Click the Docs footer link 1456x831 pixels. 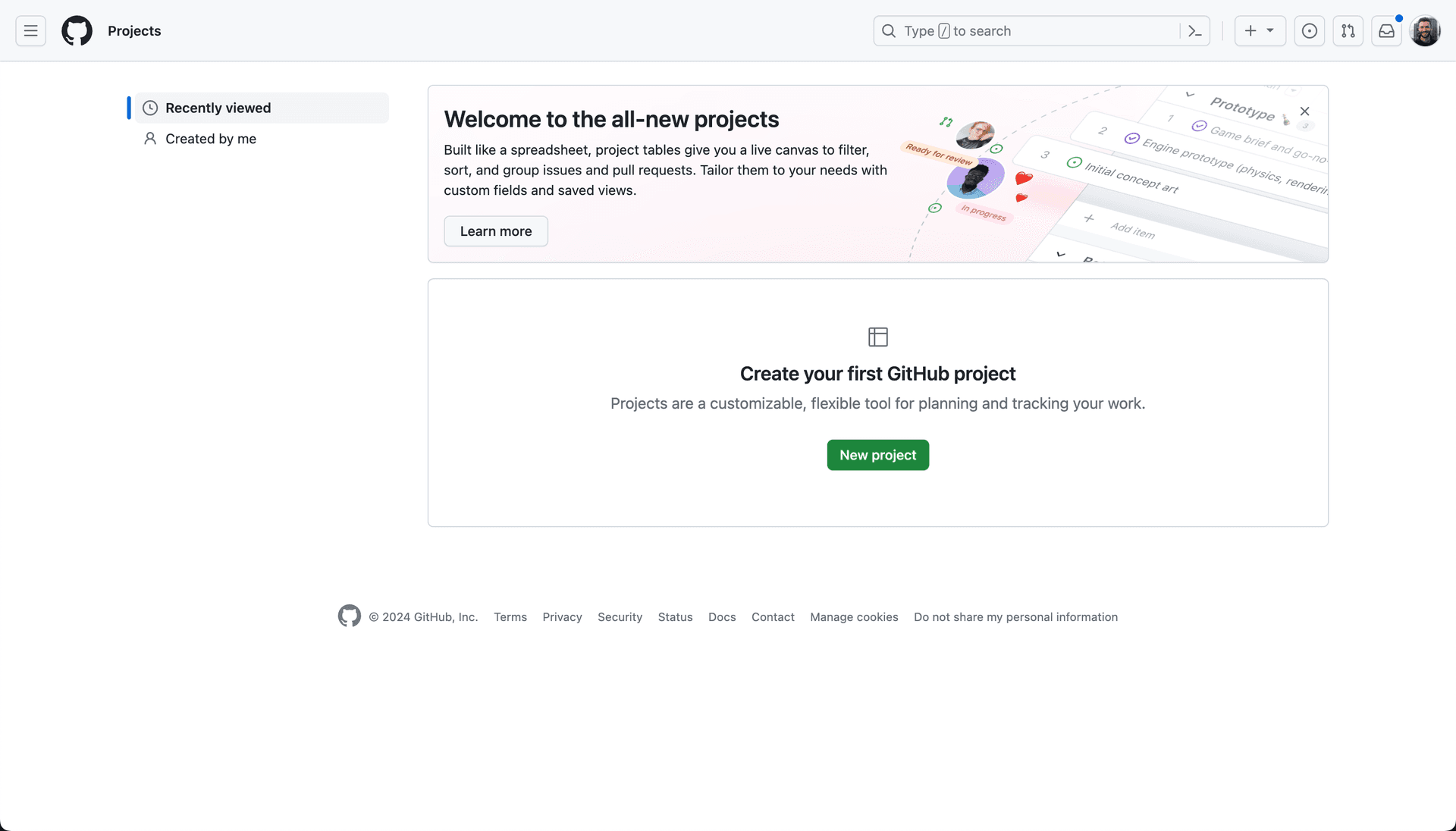click(722, 617)
